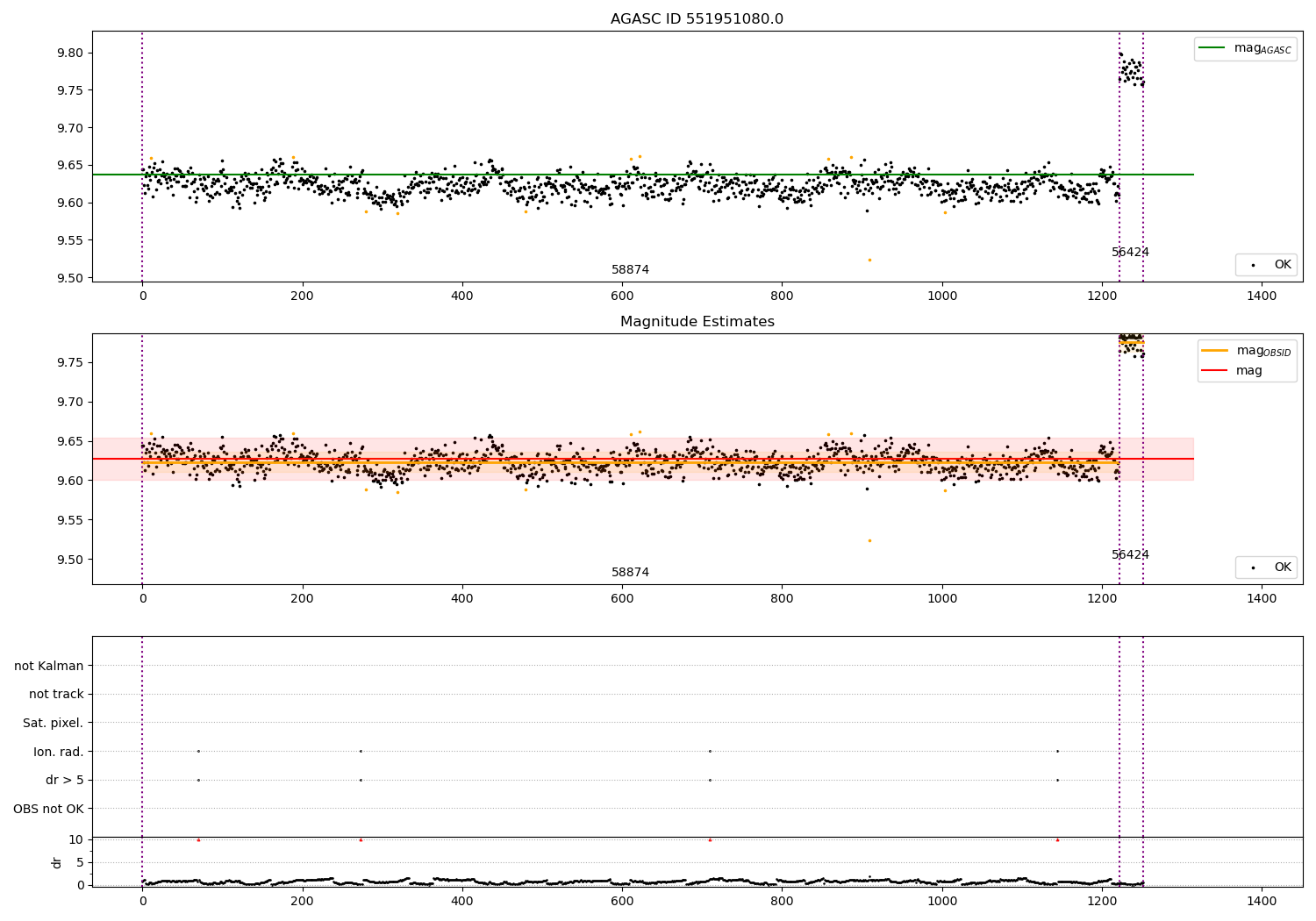The width and height of the screenshot is (1316, 921).
Task: Click the 'OBS not OK' axis label
Action: pyautogui.click(x=48, y=809)
